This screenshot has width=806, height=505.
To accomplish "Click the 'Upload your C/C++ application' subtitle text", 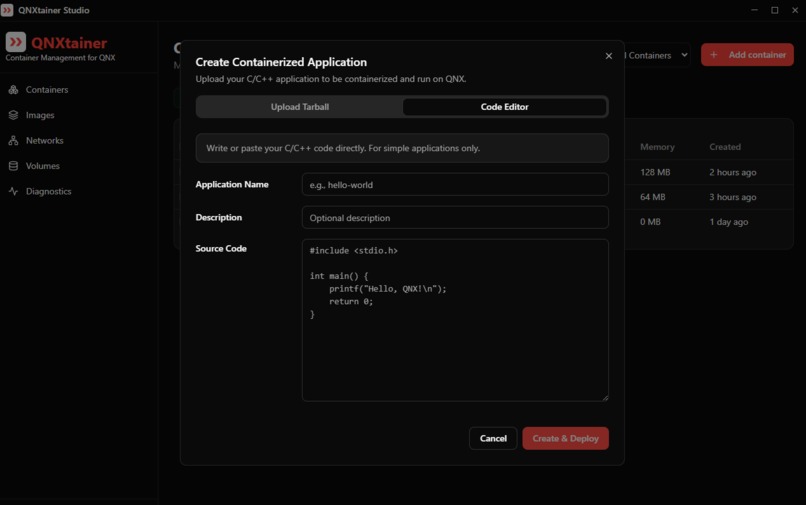I will [331, 79].
